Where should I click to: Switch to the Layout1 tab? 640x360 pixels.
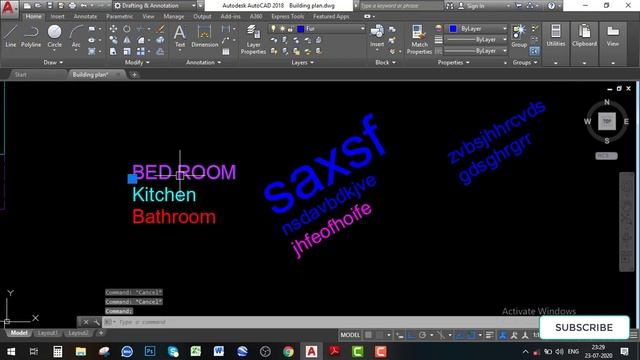pyautogui.click(x=47, y=333)
